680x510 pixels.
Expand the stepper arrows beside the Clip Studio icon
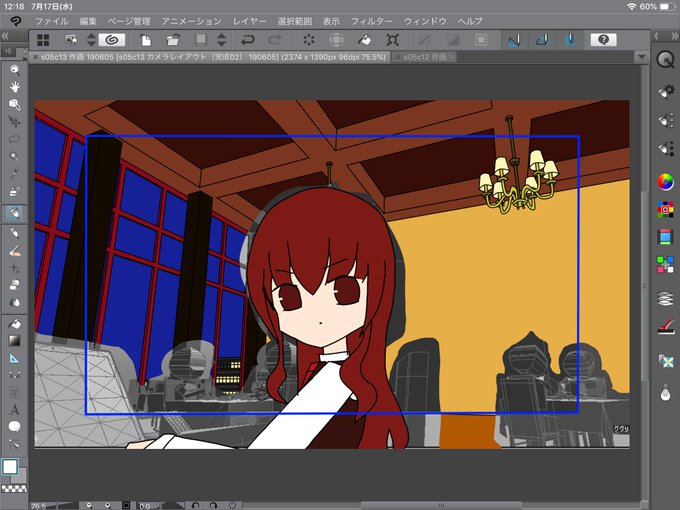click(91, 40)
